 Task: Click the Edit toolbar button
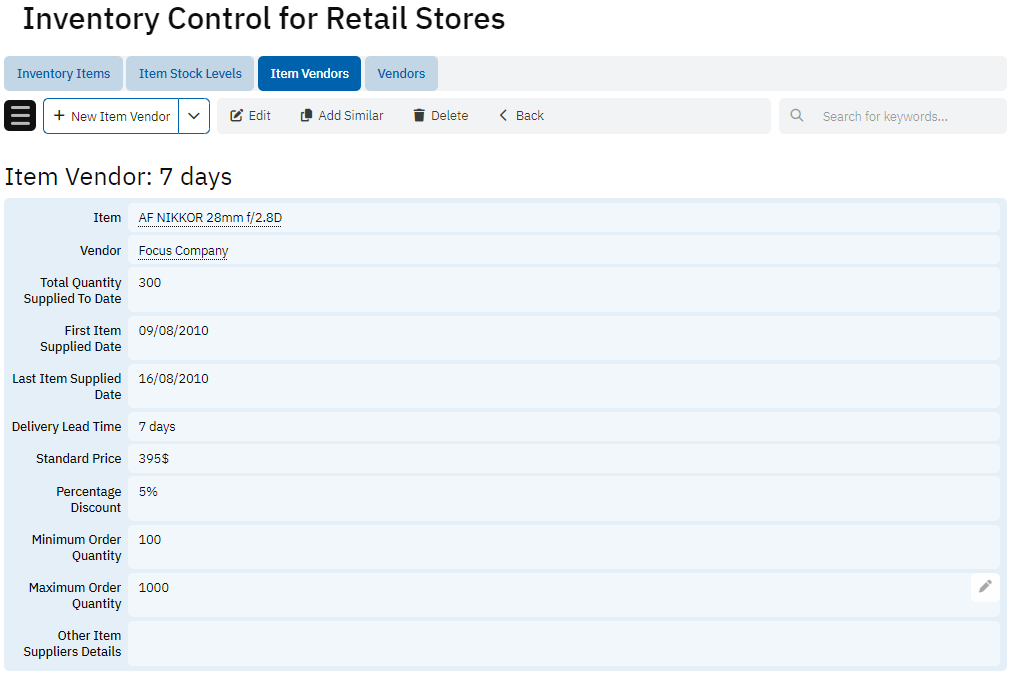tap(250, 116)
